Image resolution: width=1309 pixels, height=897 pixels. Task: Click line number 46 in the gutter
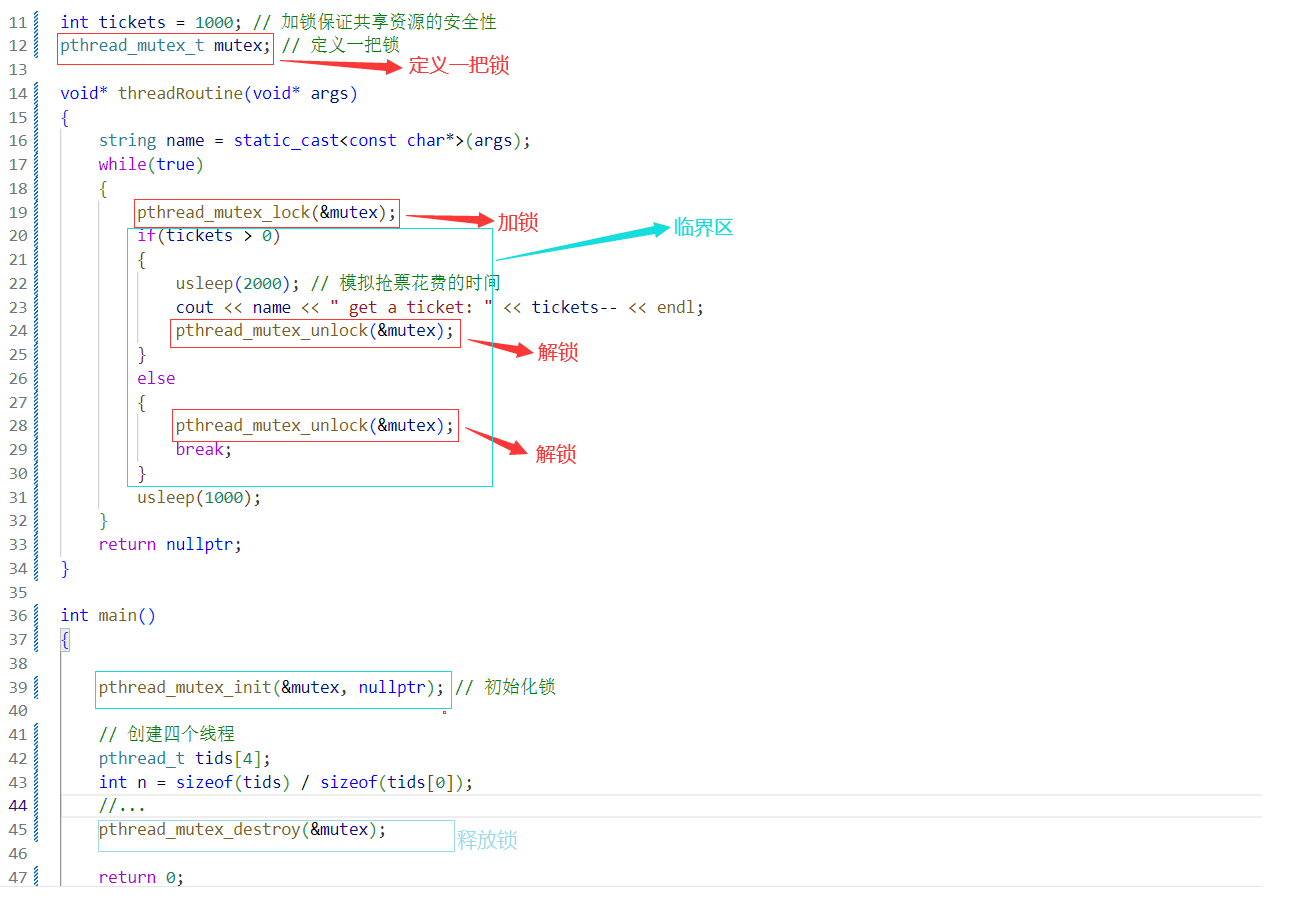coord(18,853)
